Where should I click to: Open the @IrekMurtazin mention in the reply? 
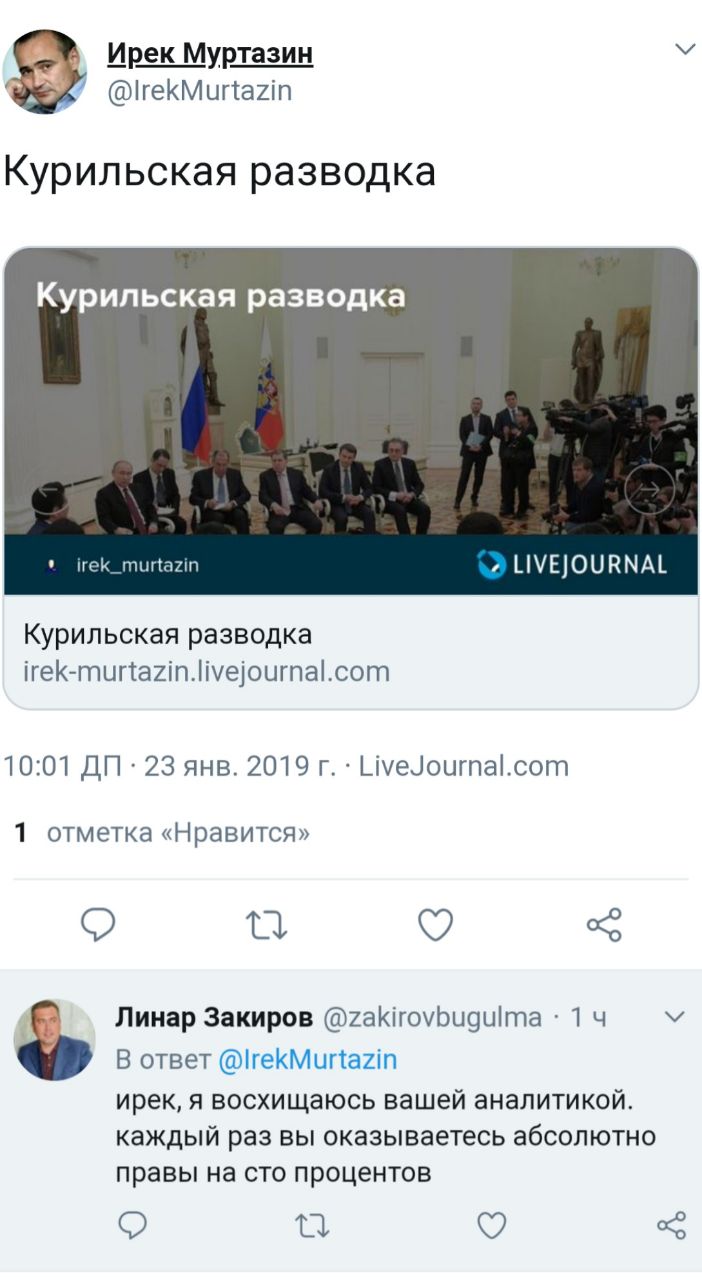[307, 1059]
